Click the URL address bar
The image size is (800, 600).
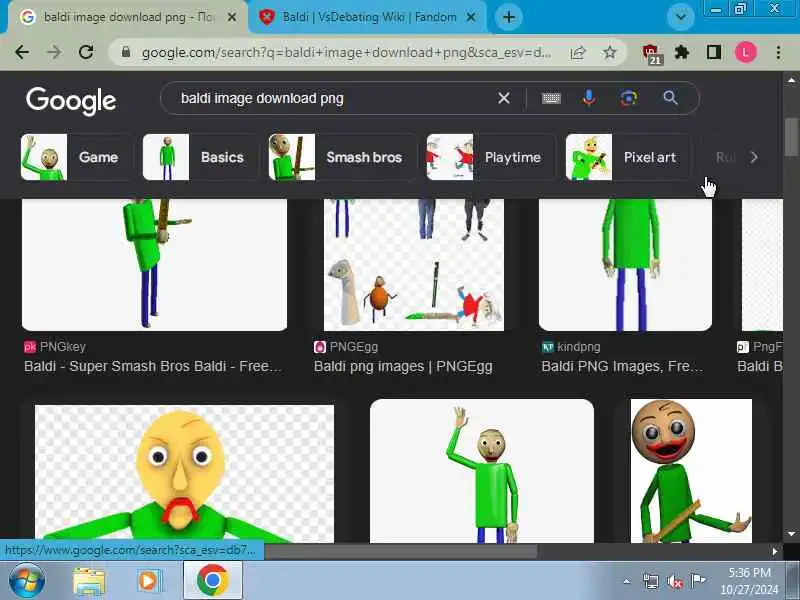tap(346, 52)
